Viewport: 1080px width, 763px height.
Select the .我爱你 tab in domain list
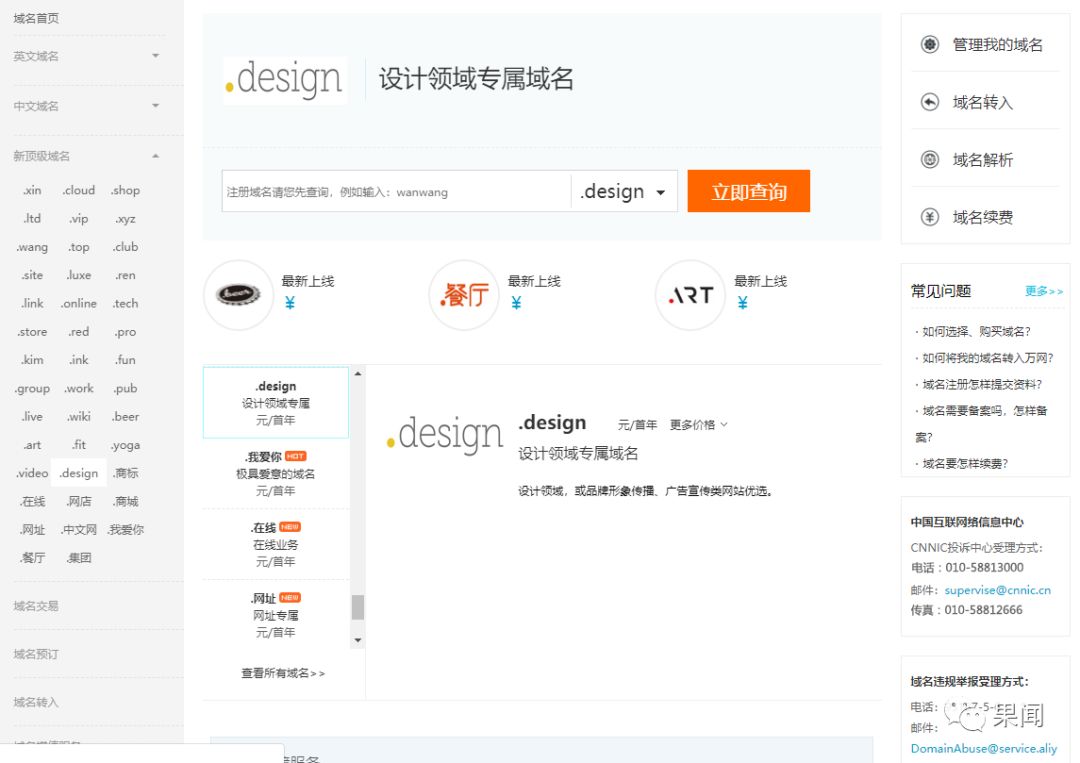tap(276, 474)
